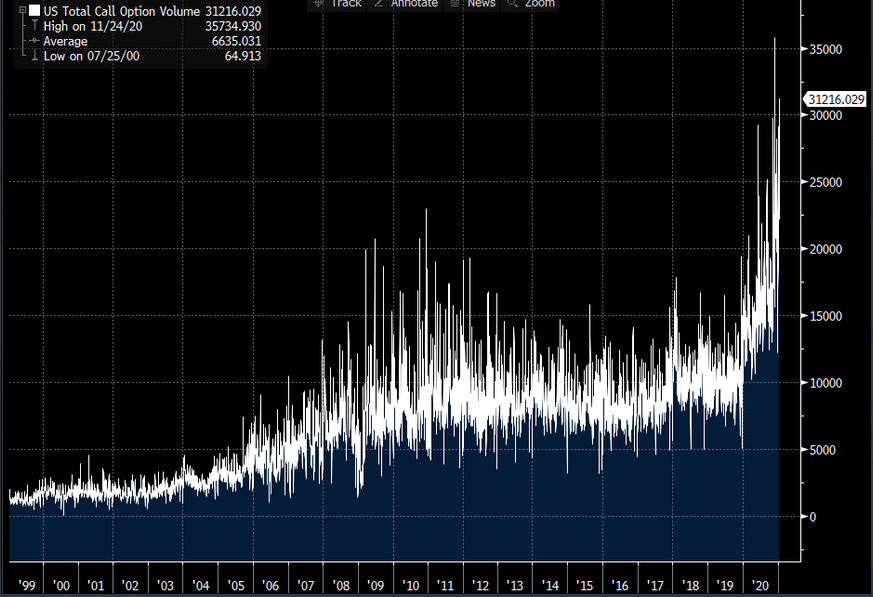Click the '99 year label on x-axis
This screenshot has height=597, width=873.
tap(27, 586)
